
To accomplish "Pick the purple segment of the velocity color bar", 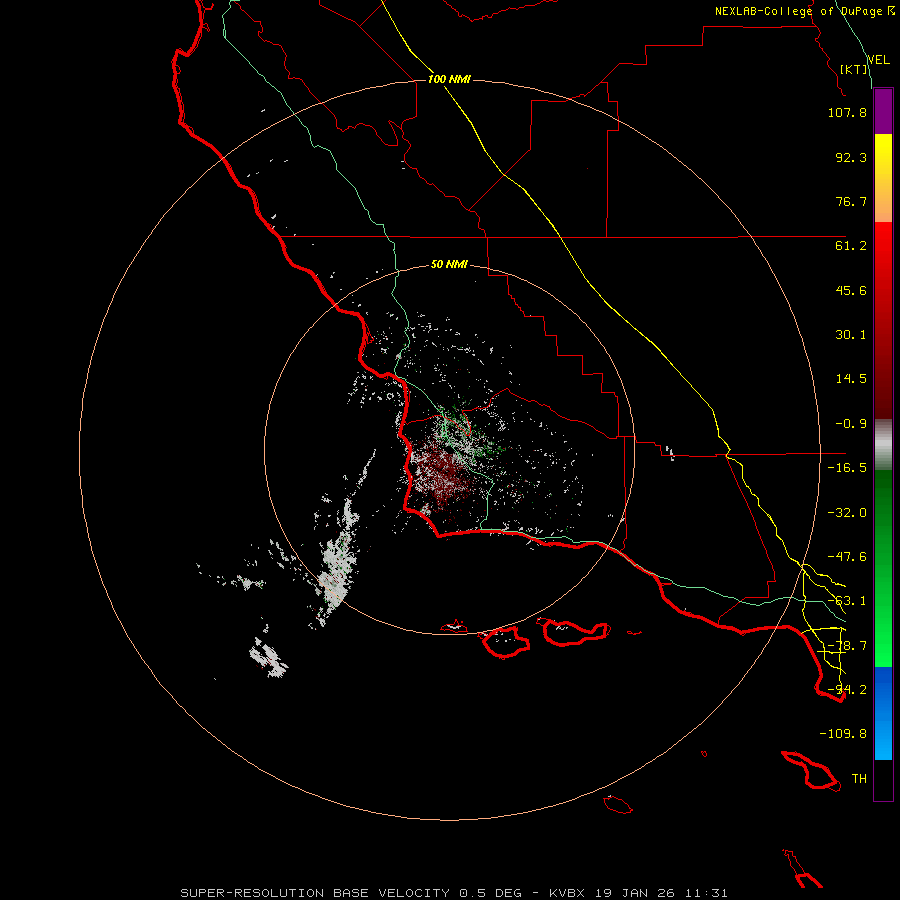I will [x=883, y=111].
